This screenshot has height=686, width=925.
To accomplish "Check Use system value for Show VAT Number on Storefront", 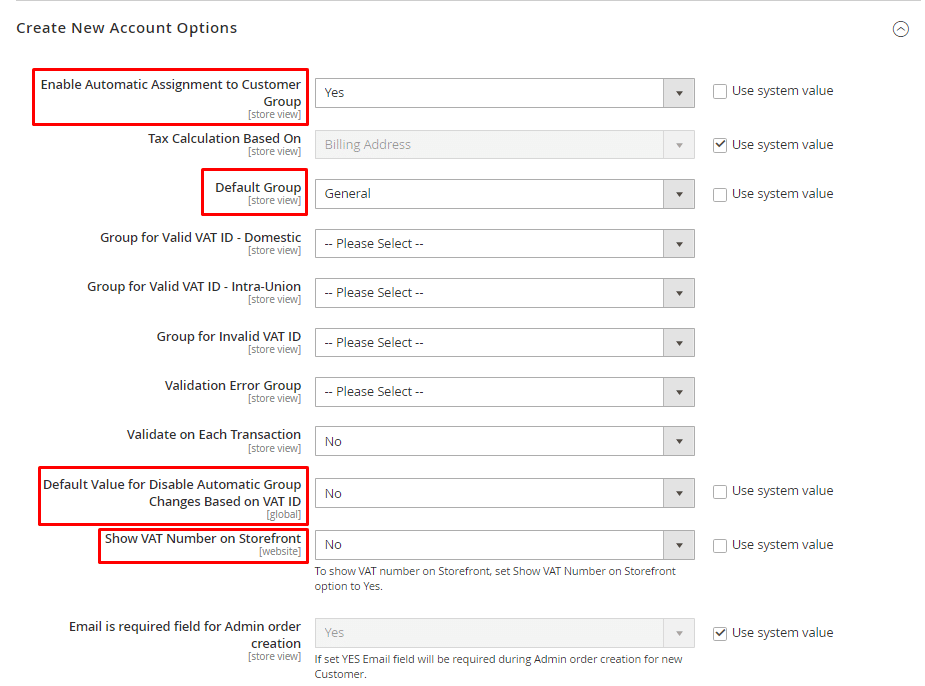I will pos(719,544).
